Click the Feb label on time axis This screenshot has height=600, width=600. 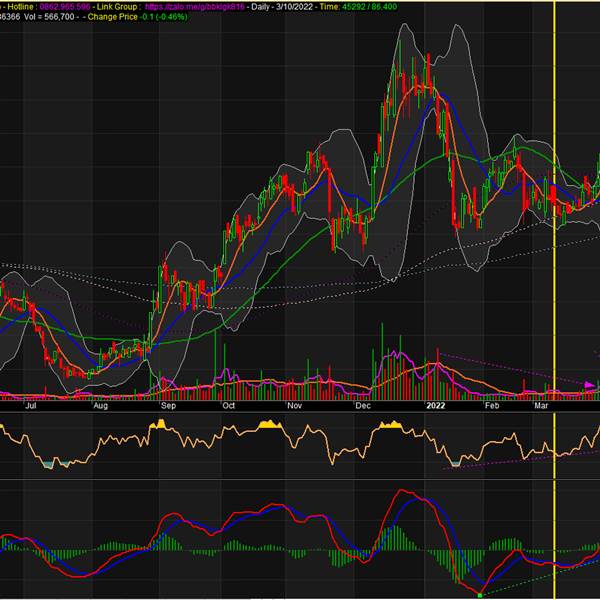click(490, 407)
